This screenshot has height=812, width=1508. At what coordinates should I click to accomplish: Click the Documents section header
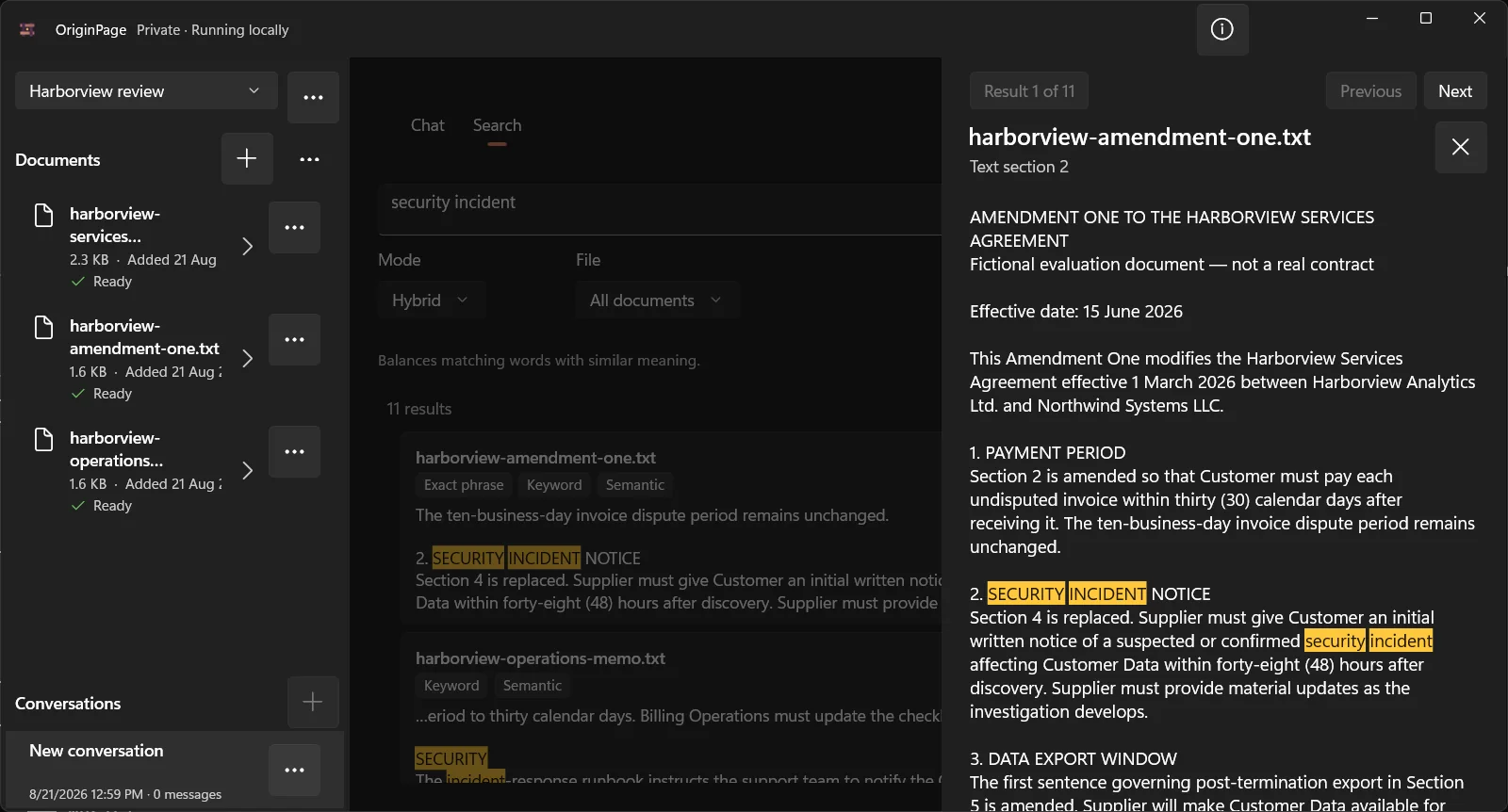point(57,160)
